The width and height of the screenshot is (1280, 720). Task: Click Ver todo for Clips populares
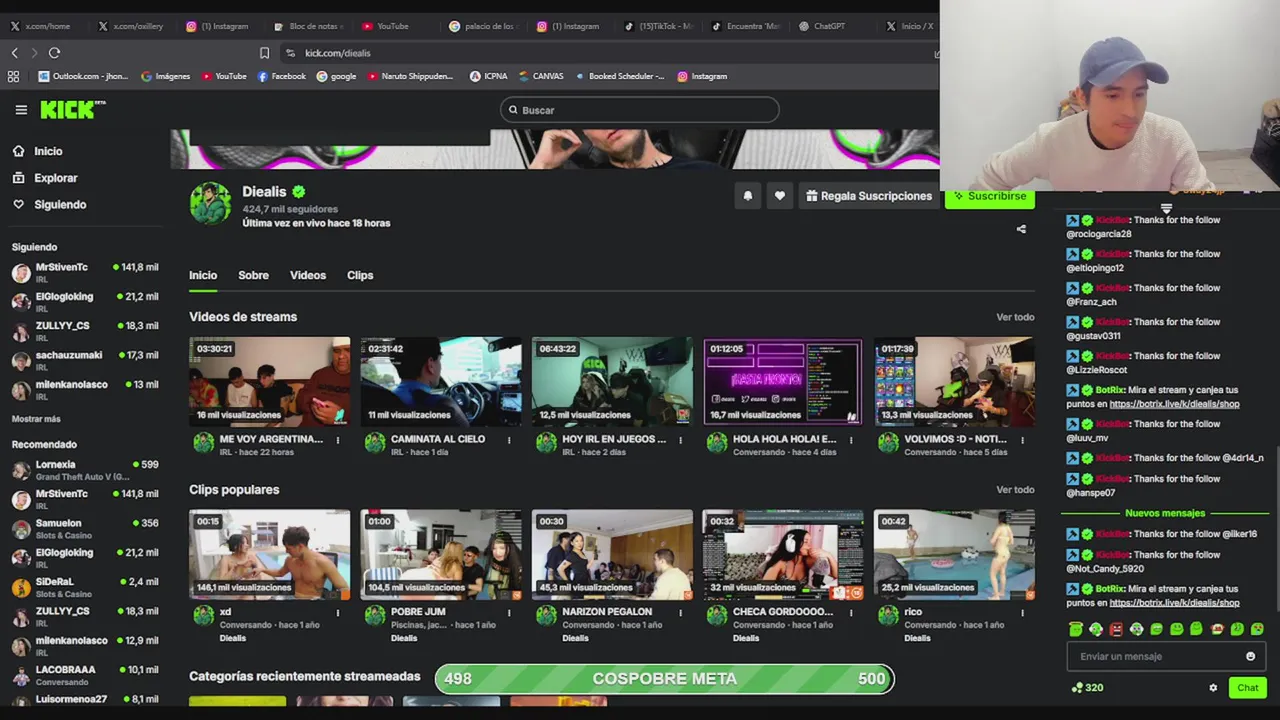(x=1015, y=490)
